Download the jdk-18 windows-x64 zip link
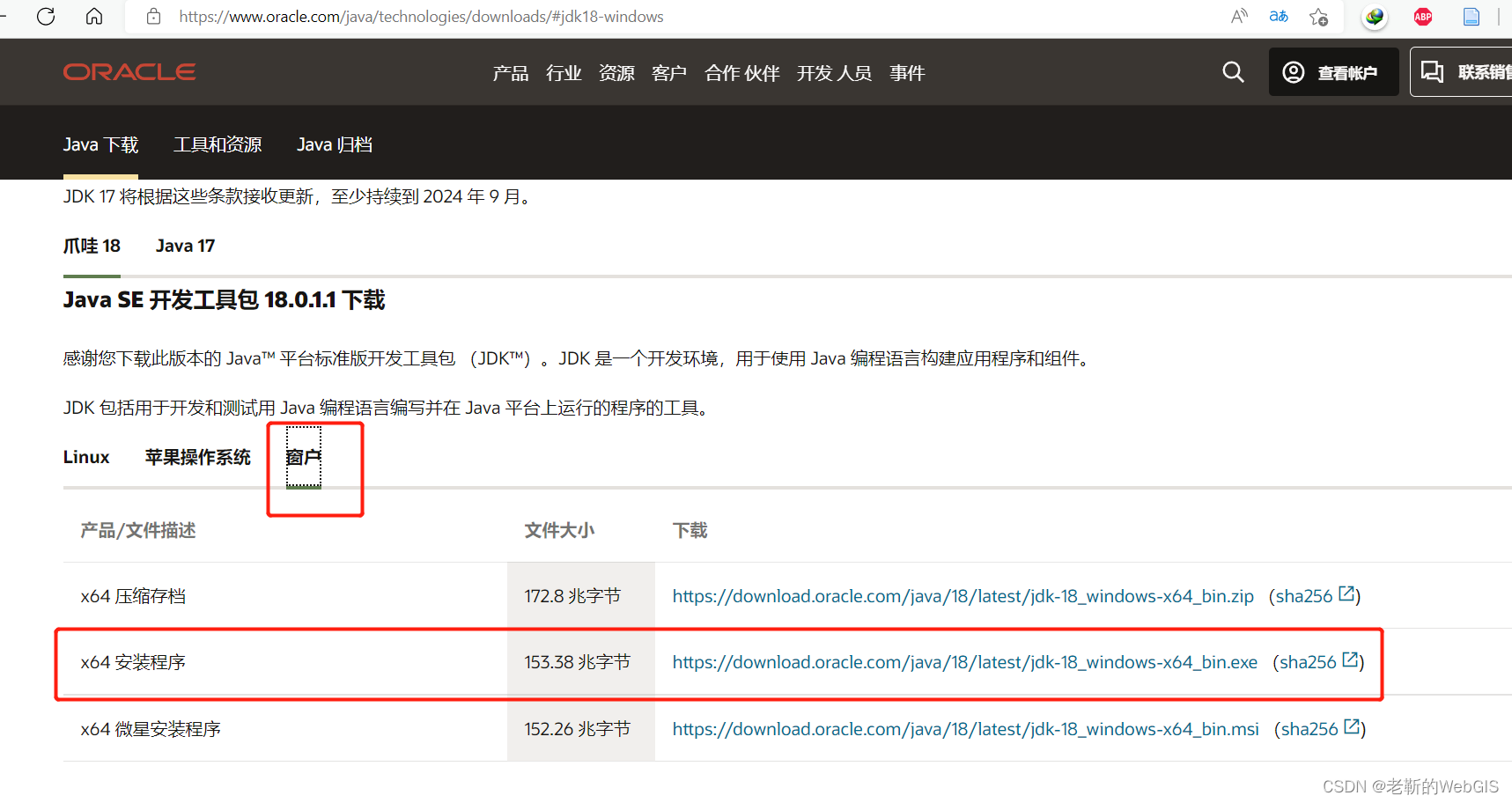Screen dimensions: 1512x803 pos(963,596)
